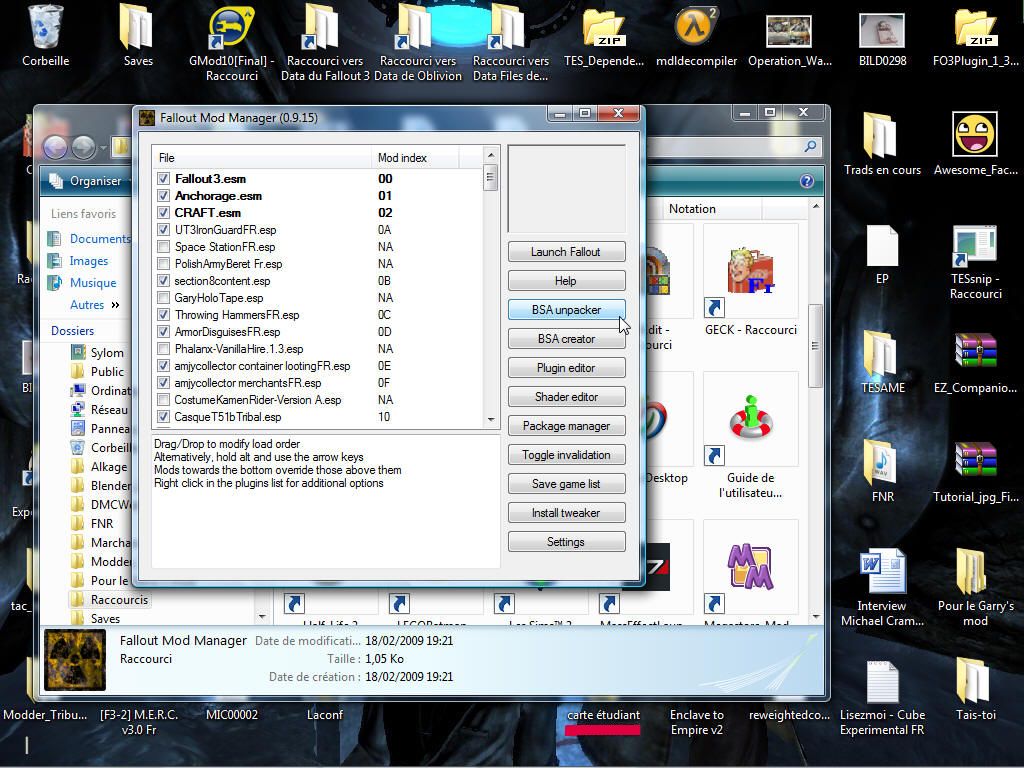Screen dimensions: 1024x768
Task: Expand the Autres favorite links chevron
Action: (x=116, y=305)
